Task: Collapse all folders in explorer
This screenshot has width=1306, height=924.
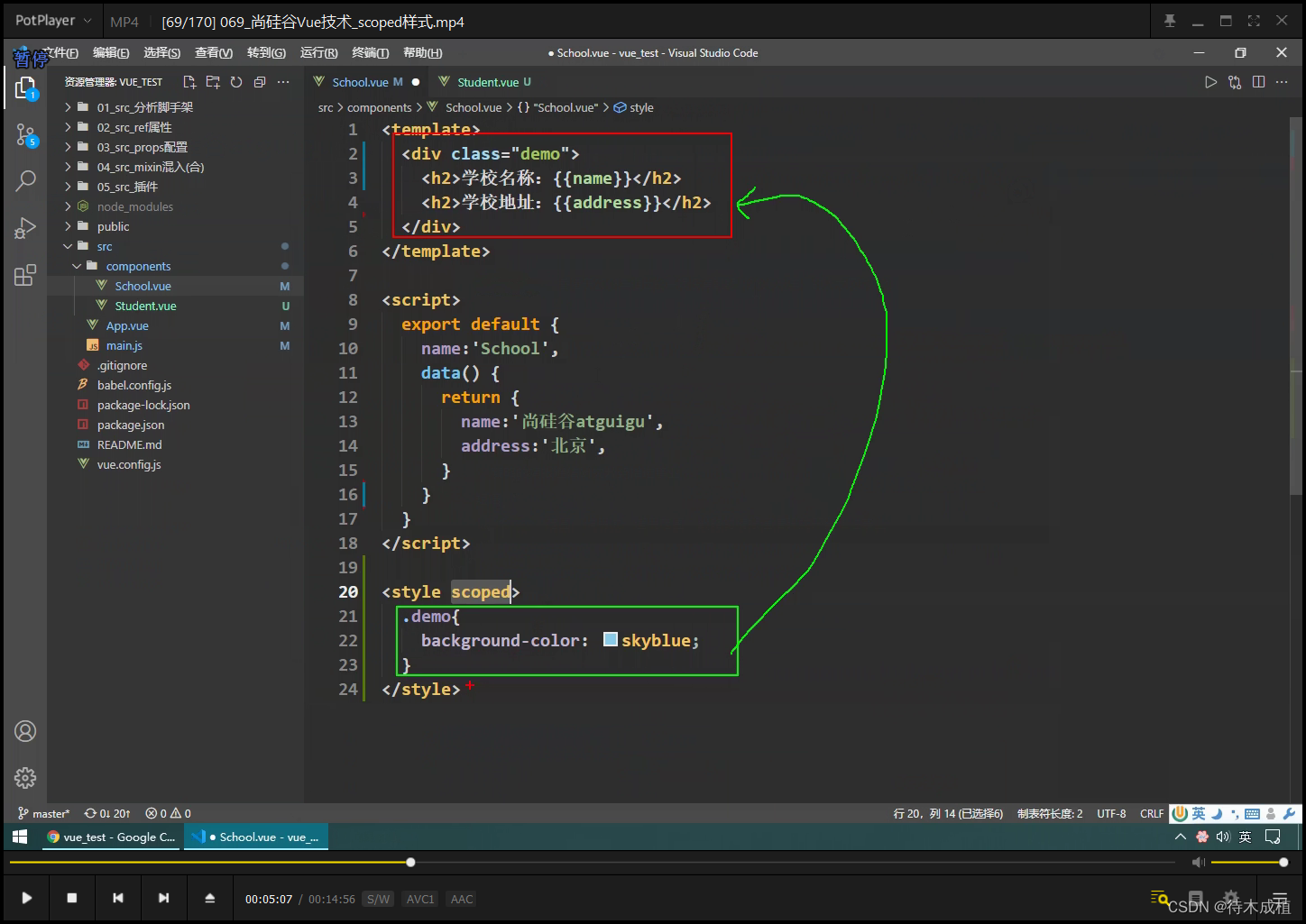Action: coord(260,82)
